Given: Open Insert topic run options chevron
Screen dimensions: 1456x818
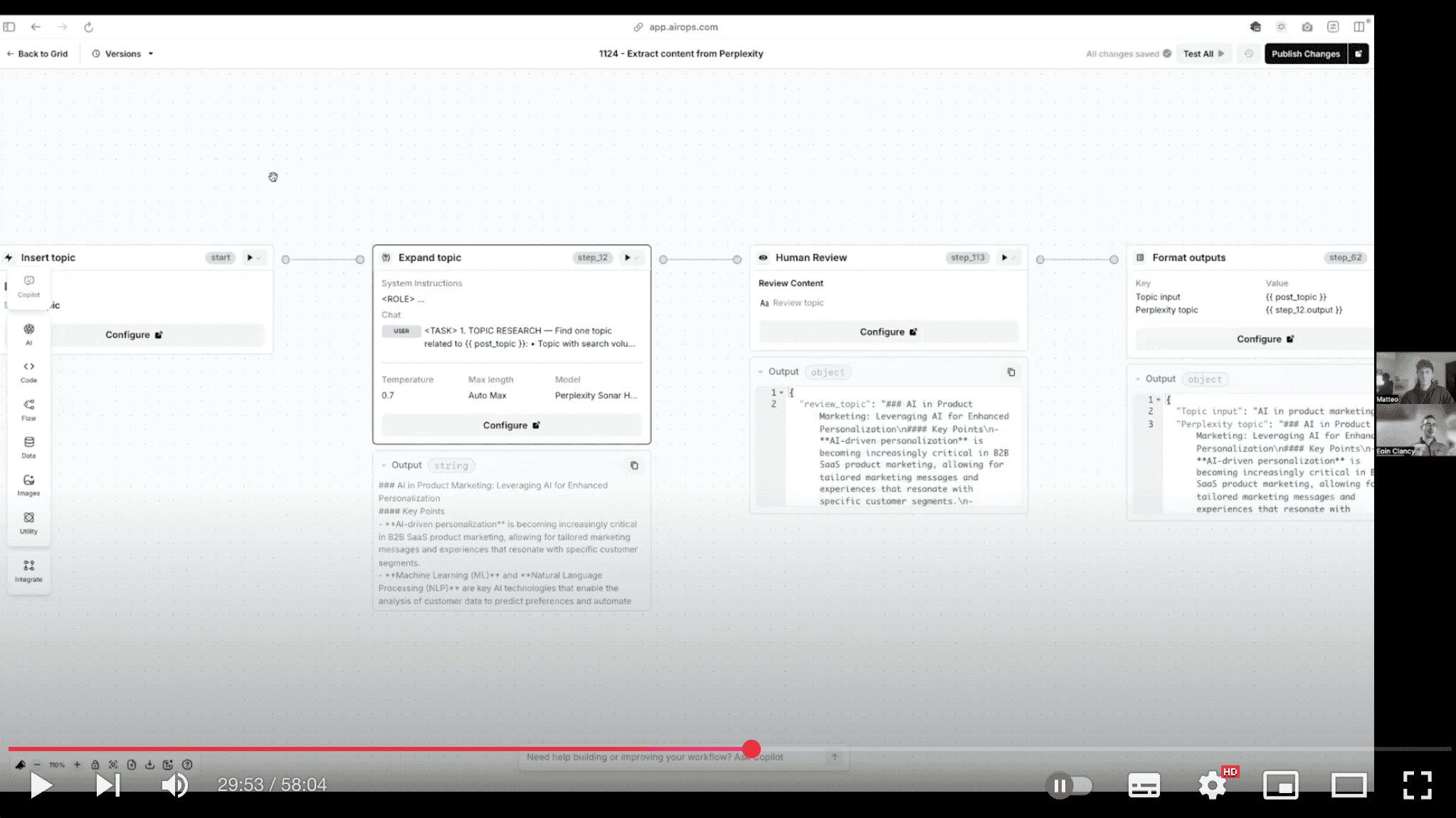Looking at the screenshot, I should click(x=259, y=257).
